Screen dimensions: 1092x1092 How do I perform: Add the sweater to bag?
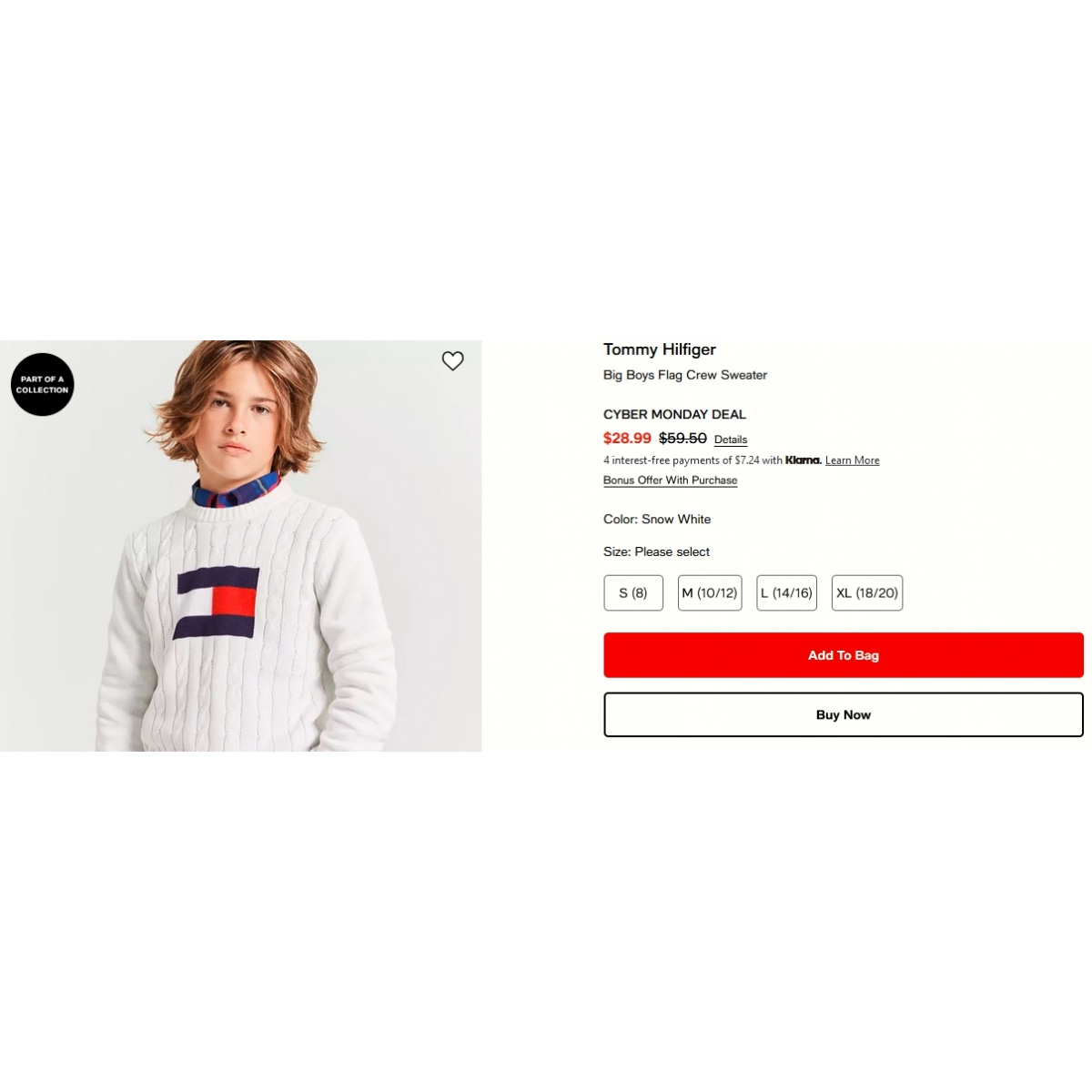pyautogui.click(x=844, y=655)
